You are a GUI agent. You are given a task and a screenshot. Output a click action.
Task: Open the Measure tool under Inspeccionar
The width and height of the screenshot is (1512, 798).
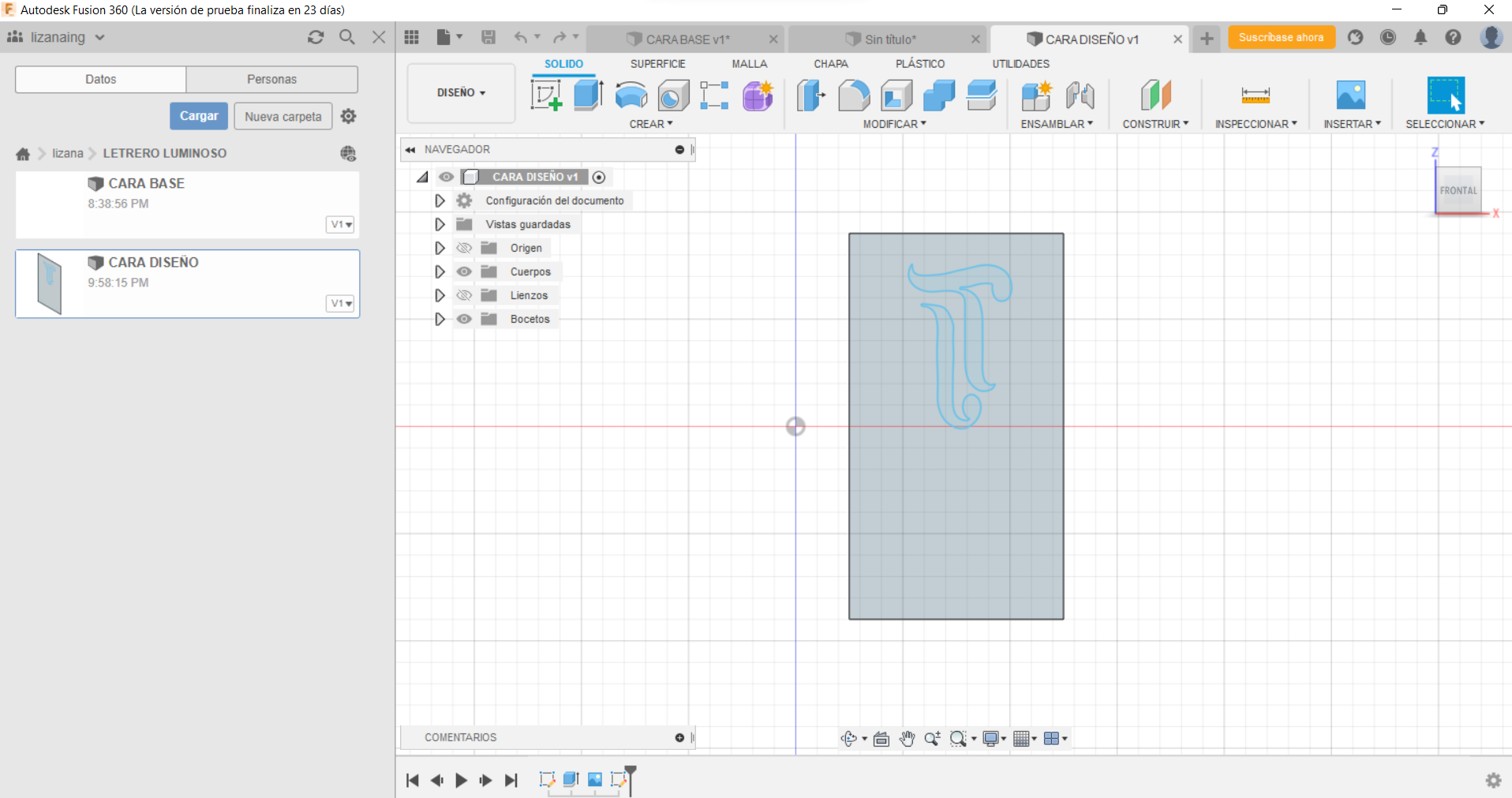pos(1255,96)
